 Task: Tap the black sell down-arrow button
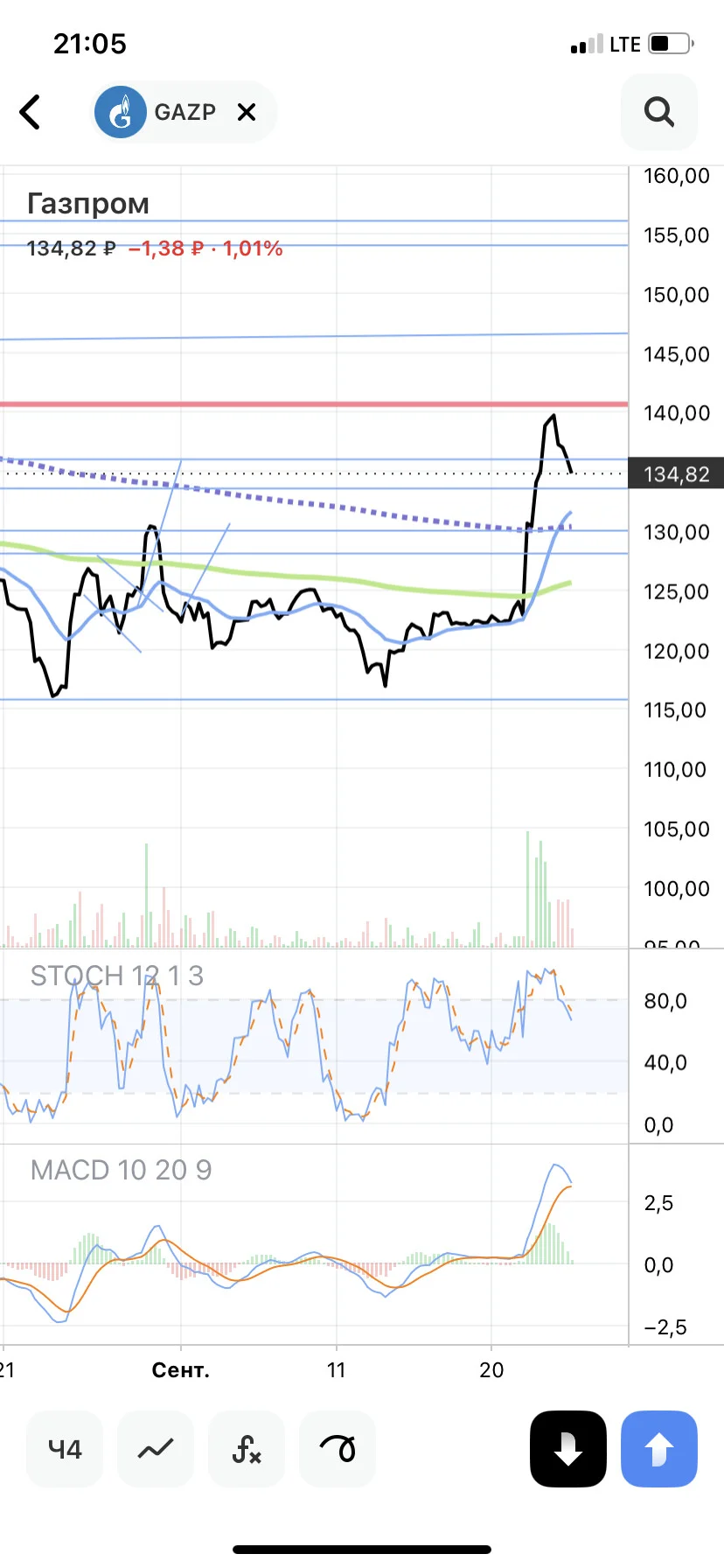click(x=568, y=1449)
